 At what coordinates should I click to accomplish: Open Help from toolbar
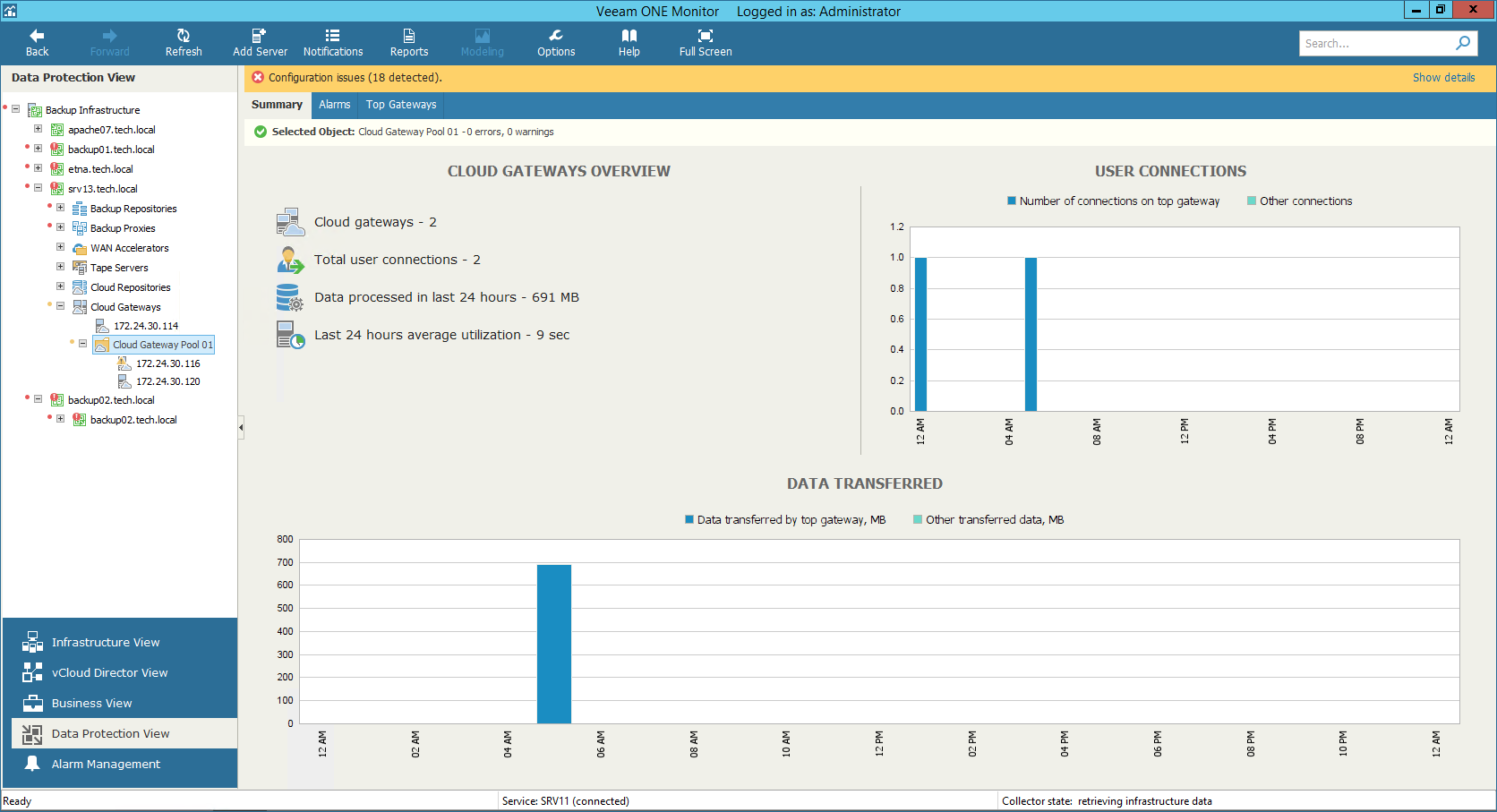tap(629, 42)
